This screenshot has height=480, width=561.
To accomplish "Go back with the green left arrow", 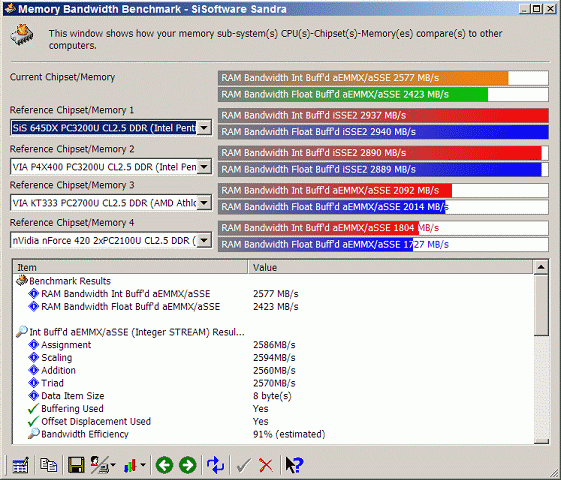I will tap(164, 465).
